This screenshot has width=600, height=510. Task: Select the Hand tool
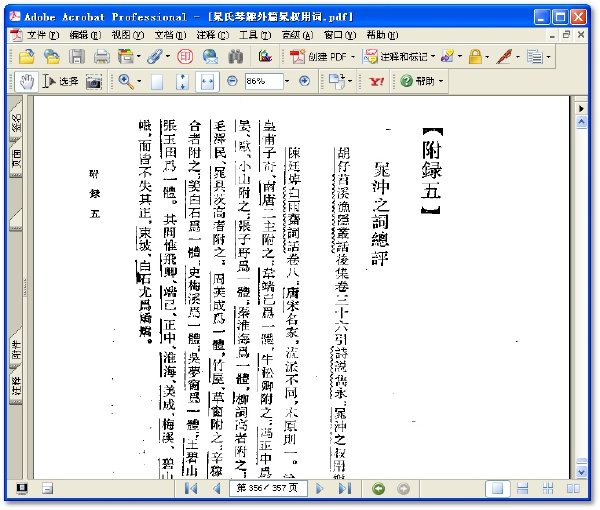pos(26,81)
